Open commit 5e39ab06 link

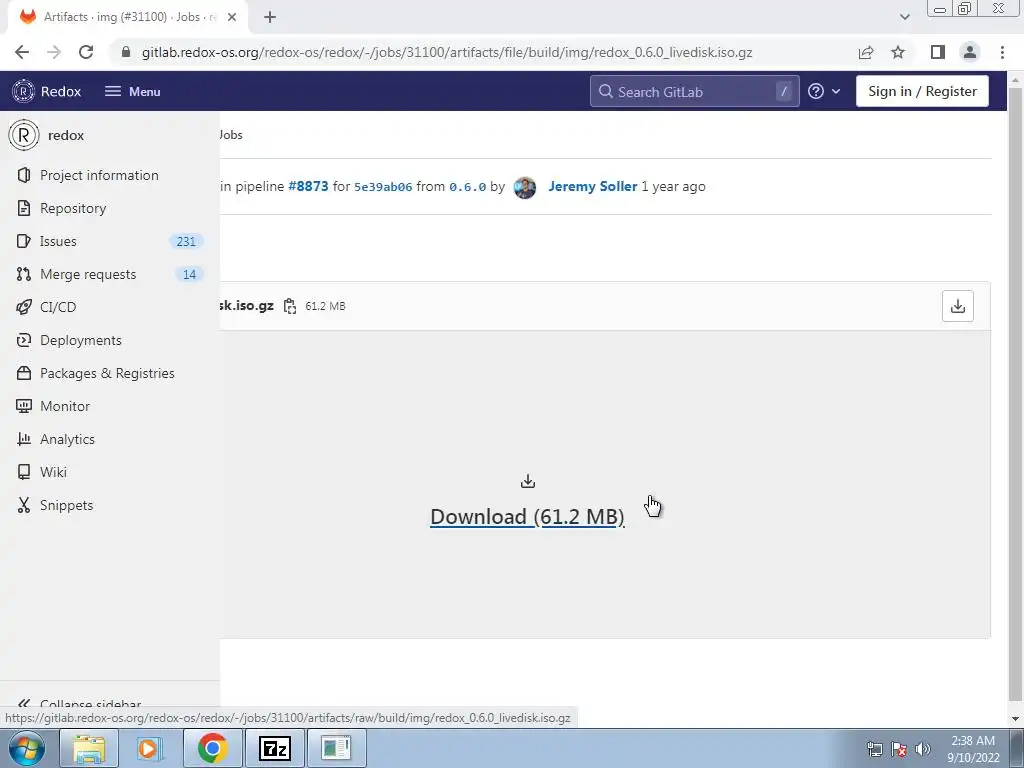click(x=383, y=187)
